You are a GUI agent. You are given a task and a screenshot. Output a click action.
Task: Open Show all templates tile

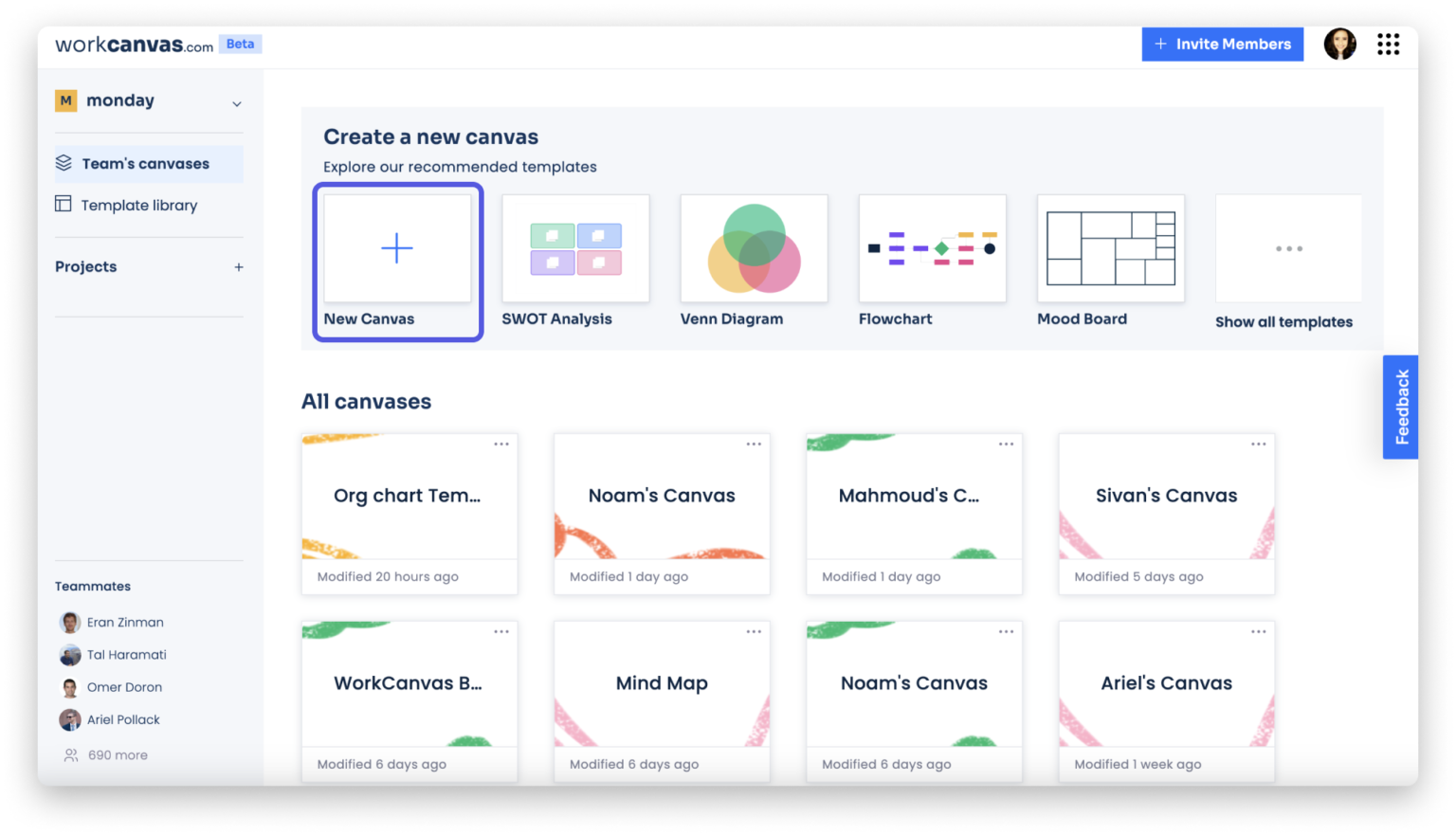(1288, 248)
